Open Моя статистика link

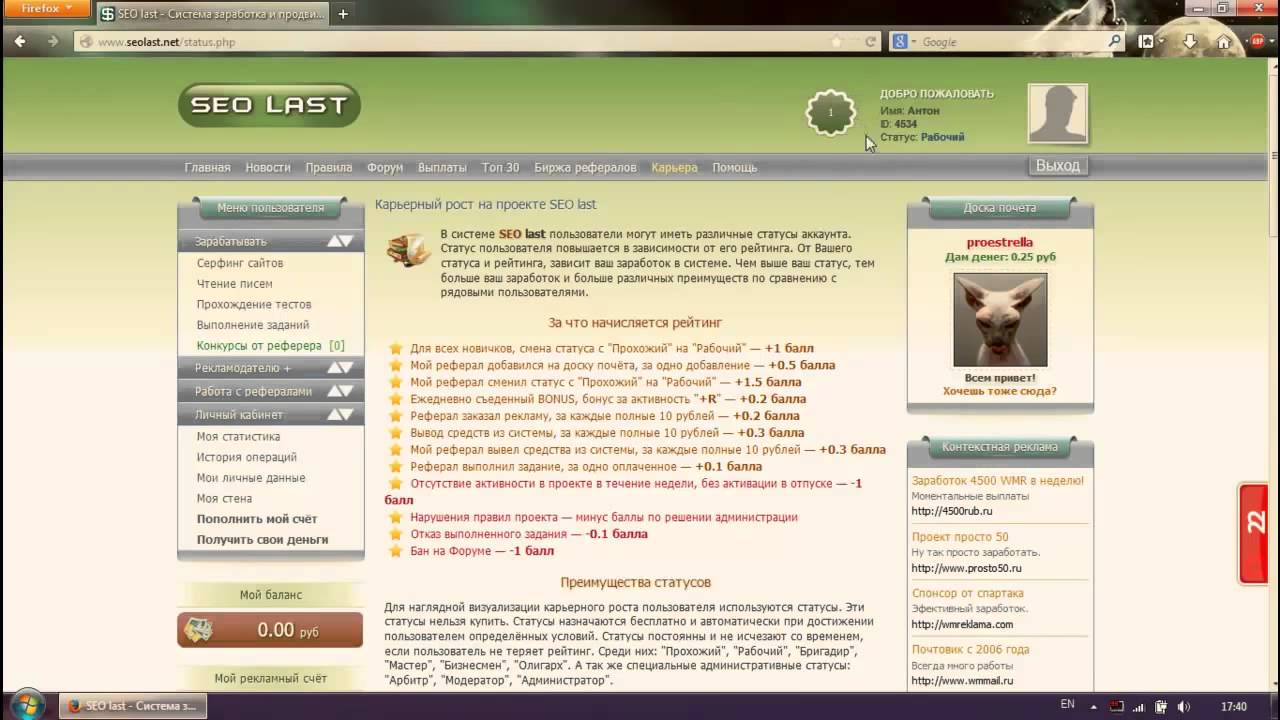(238, 436)
